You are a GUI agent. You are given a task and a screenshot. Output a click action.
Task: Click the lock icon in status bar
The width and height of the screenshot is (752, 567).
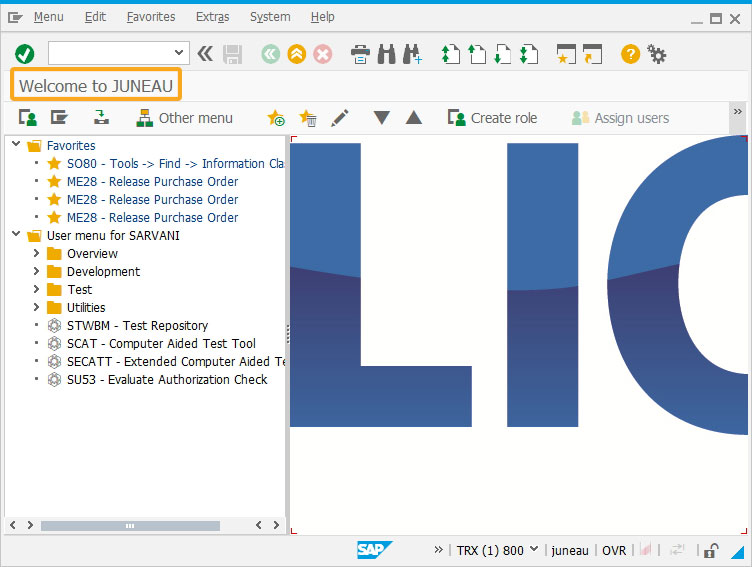pos(711,551)
